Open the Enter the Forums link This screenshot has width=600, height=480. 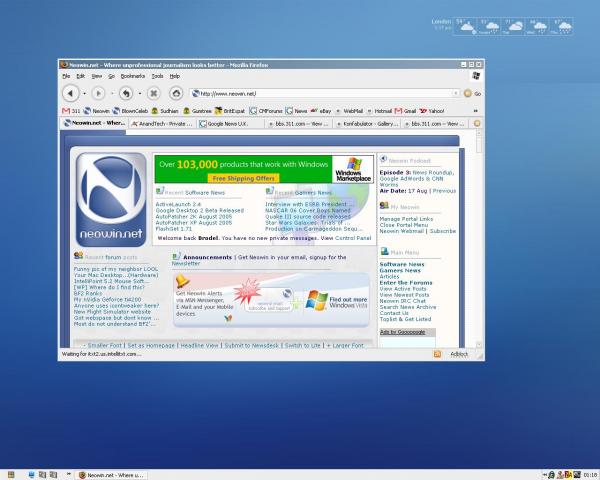(x=406, y=282)
